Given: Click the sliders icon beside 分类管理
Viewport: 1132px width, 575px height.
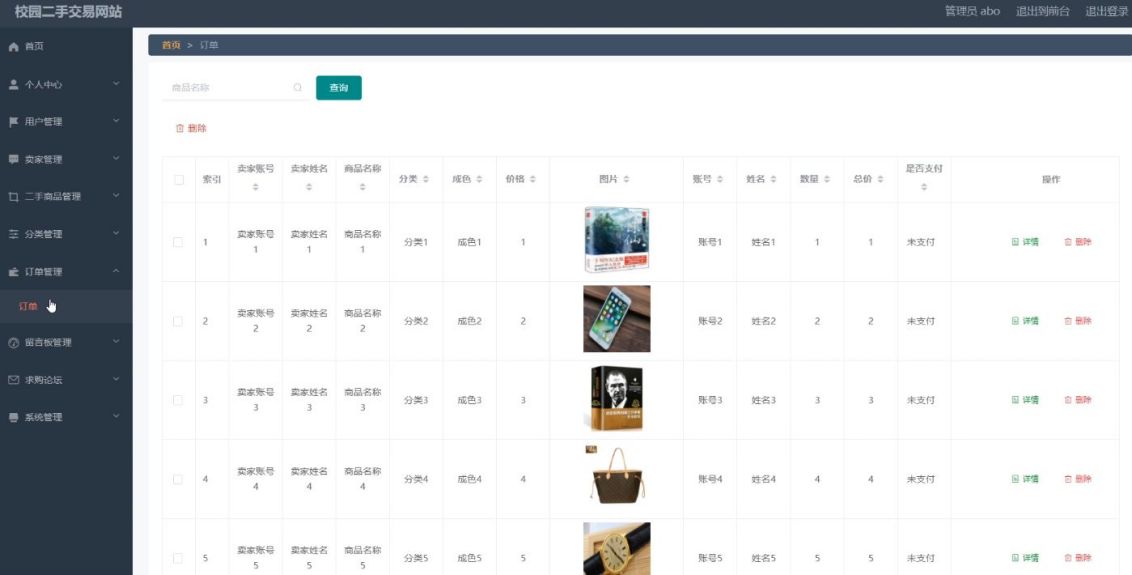Looking at the screenshot, I should point(13,234).
